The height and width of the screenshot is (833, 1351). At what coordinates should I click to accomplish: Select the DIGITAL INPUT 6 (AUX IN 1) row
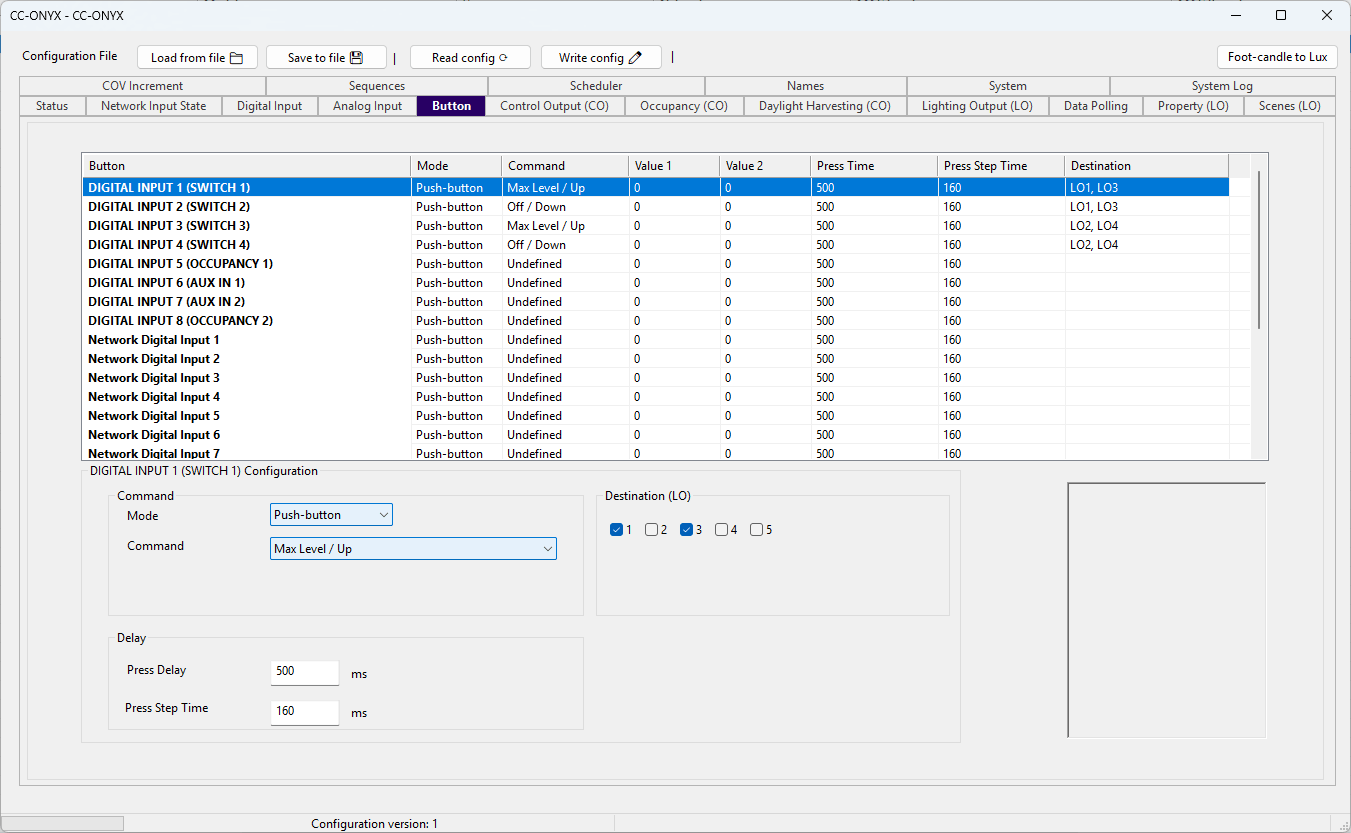click(655, 283)
